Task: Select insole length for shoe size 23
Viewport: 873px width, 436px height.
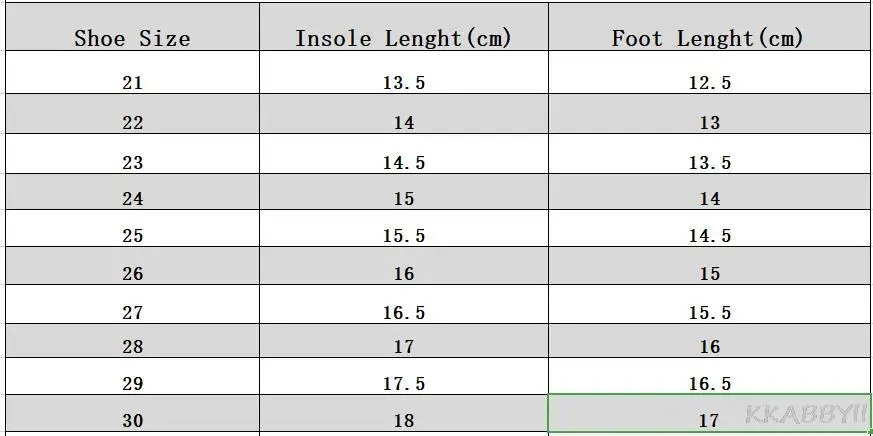Action: pyautogui.click(x=403, y=162)
